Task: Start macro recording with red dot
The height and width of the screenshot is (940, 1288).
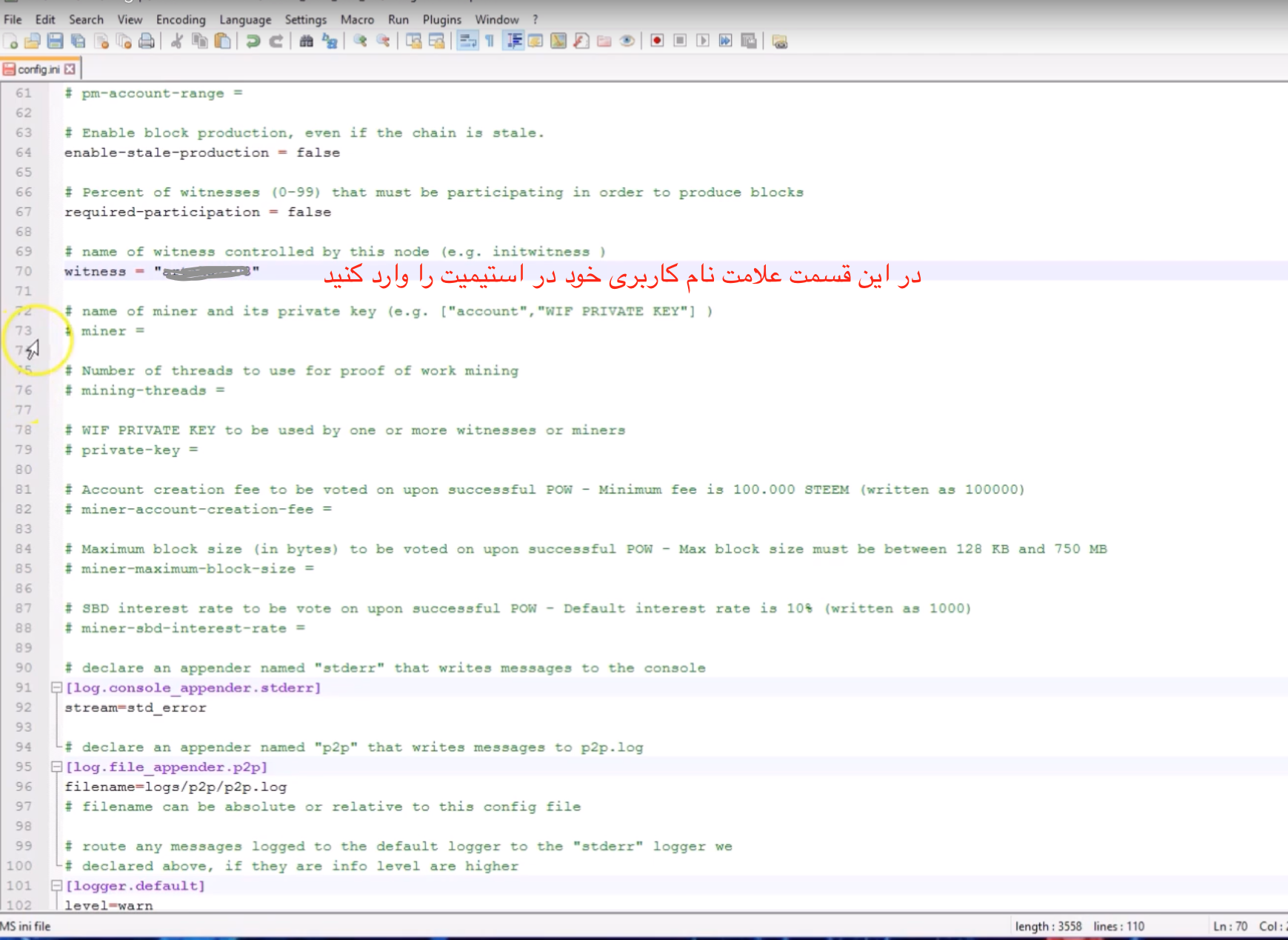Action: [657, 41]
